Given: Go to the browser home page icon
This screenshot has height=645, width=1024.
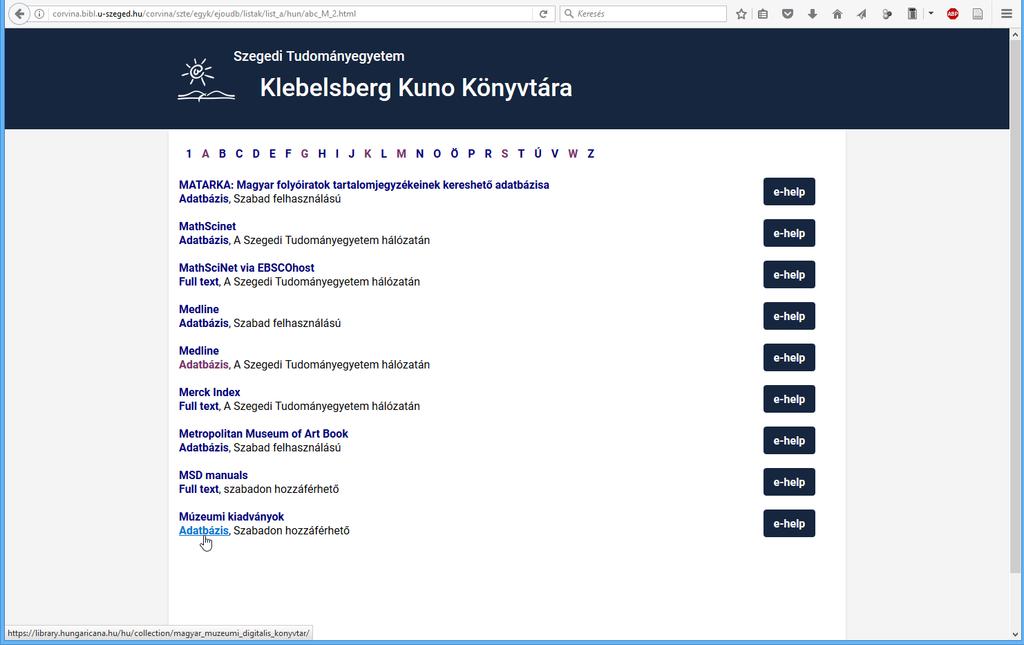Looking at the screenshot, I should pos(837,14).
